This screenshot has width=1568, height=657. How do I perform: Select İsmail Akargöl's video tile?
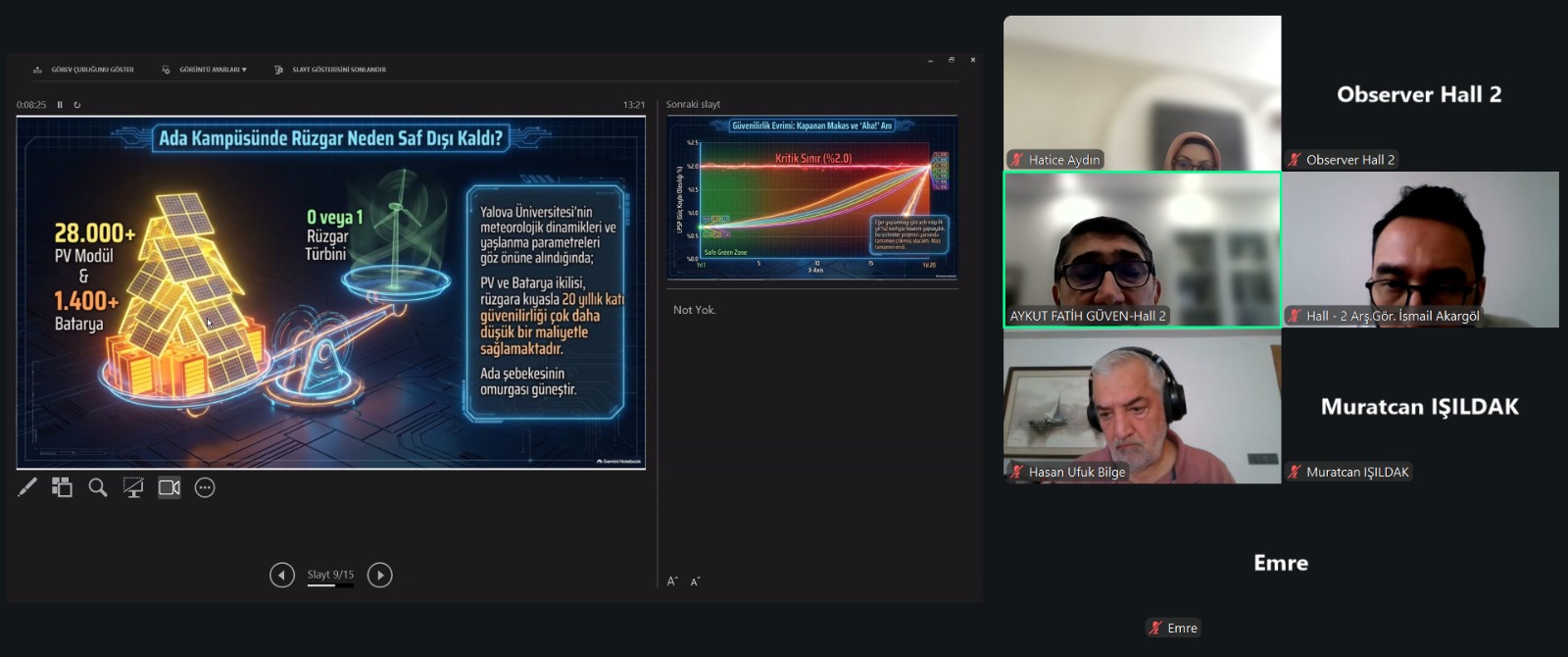pyautogui.click(x=1420, y=250)
